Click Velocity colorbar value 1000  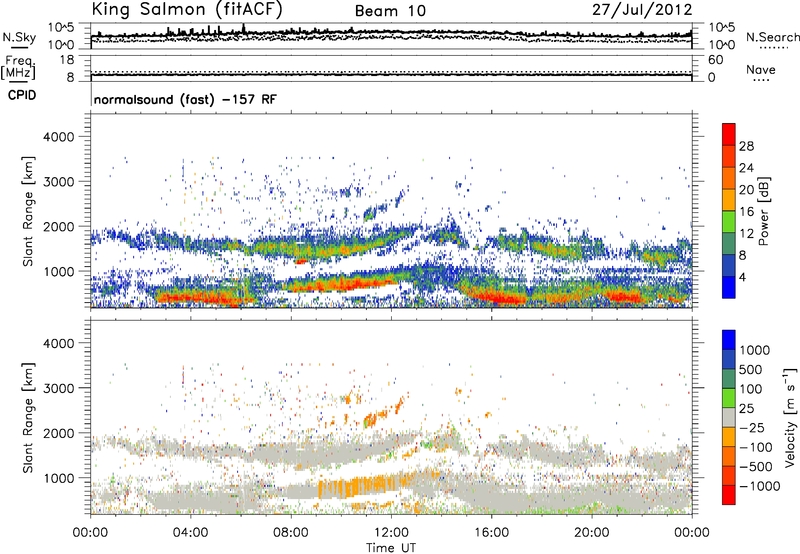[755, 350]
